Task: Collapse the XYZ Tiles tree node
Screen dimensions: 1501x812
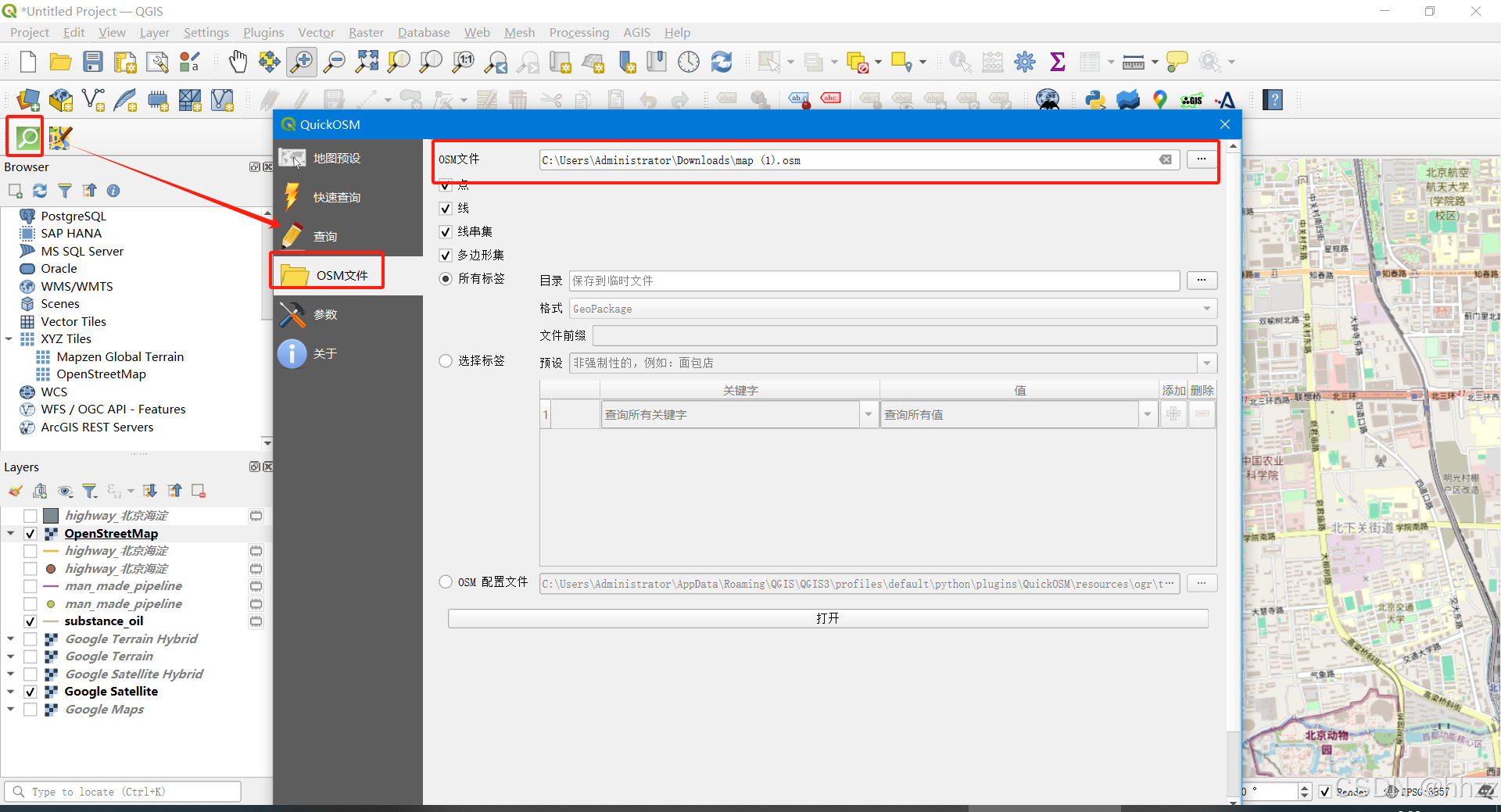Action: (9, 339)
